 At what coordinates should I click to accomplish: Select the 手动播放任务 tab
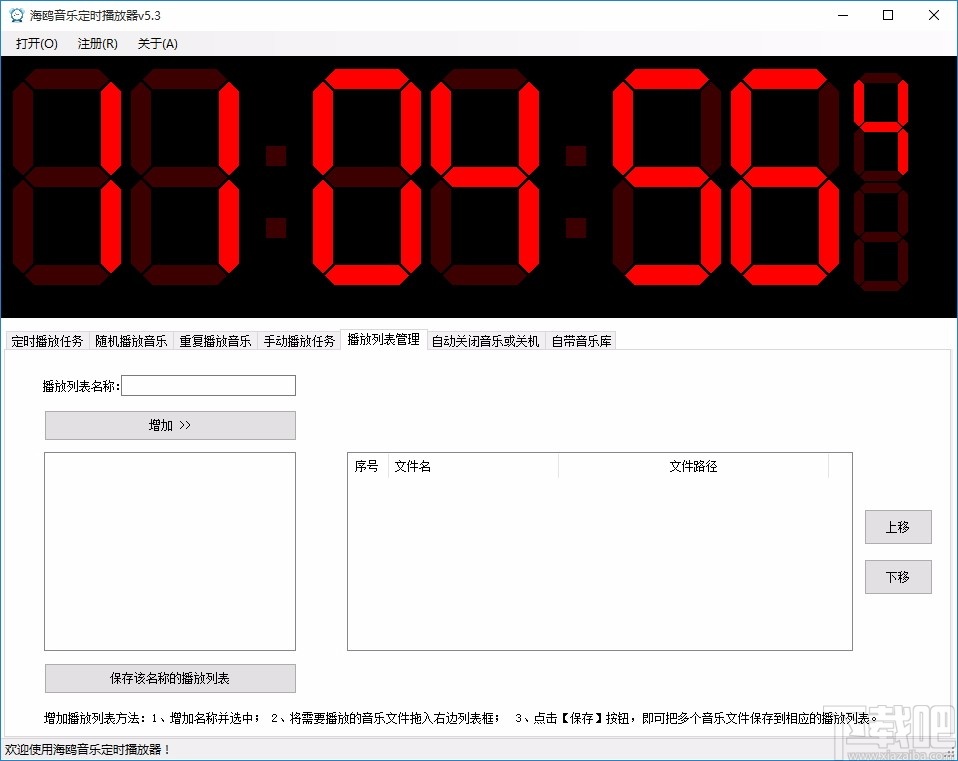point(299,340)
